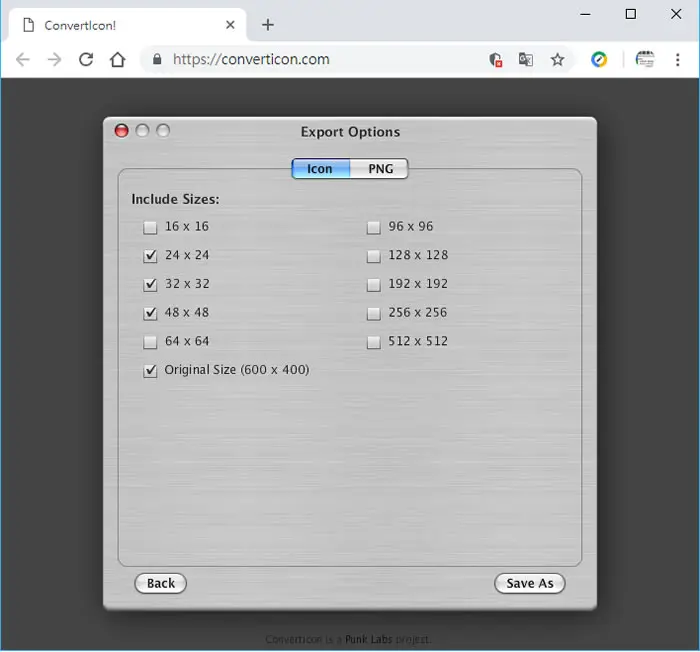Minimize the browser window

(x=585, y=14)
